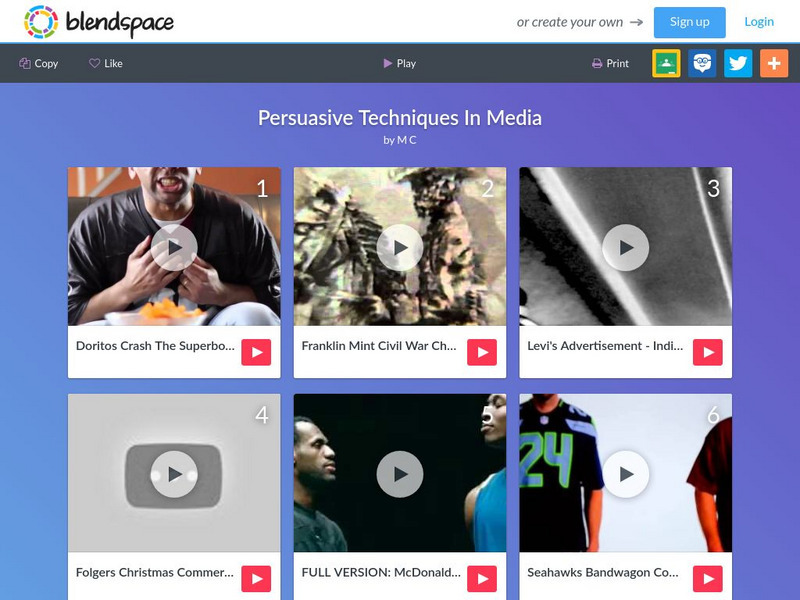Play the lesson from toolbar

399,63
